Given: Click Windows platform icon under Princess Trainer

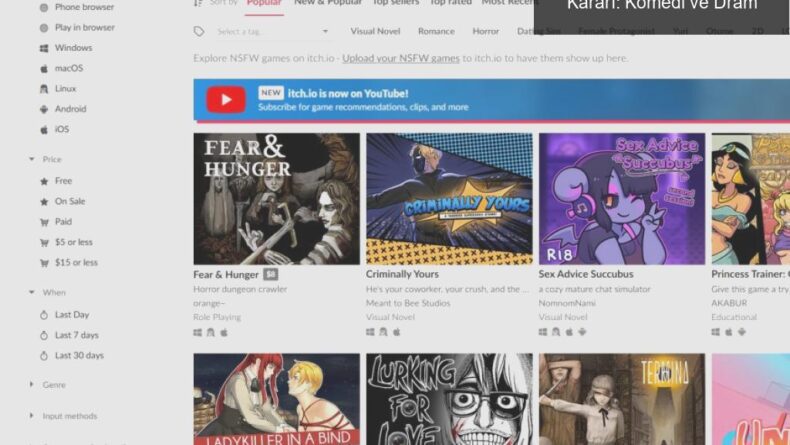Looking at the screenshot, I should (x=715, y=332).
